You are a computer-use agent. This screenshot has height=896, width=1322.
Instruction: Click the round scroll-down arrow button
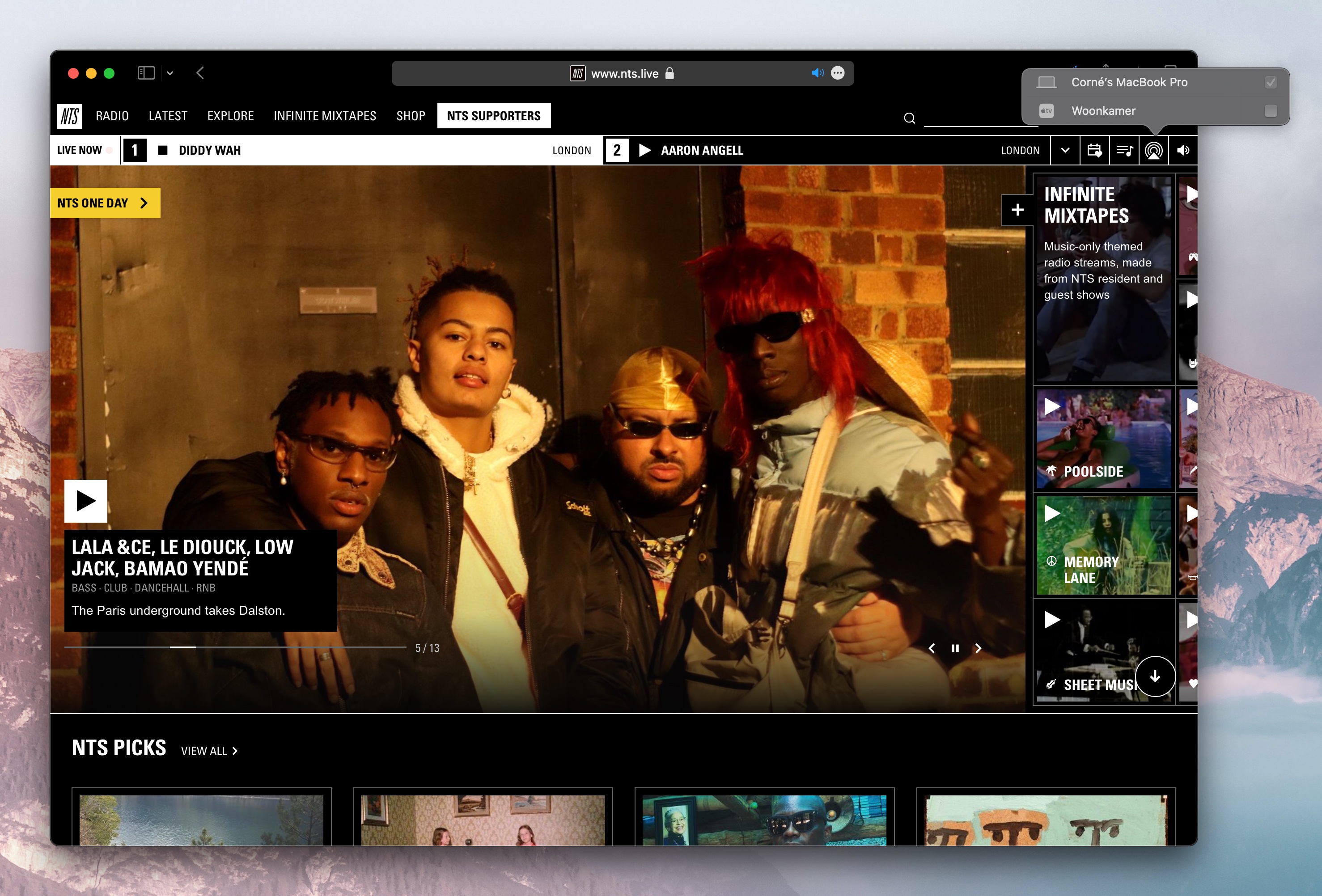(x=1155, y=676)
